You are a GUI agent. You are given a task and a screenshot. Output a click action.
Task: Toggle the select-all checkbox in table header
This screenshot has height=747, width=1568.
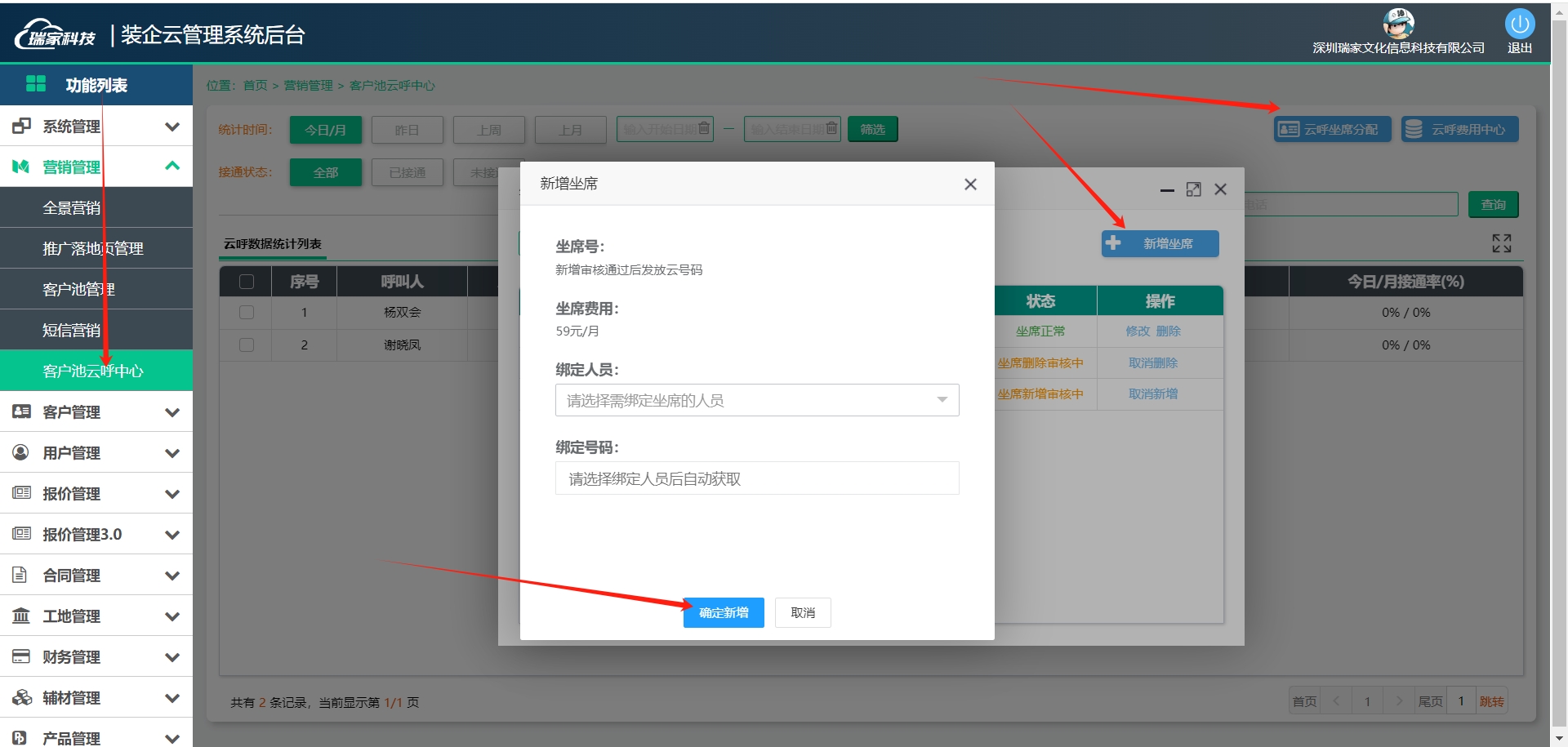pos(247,282)
